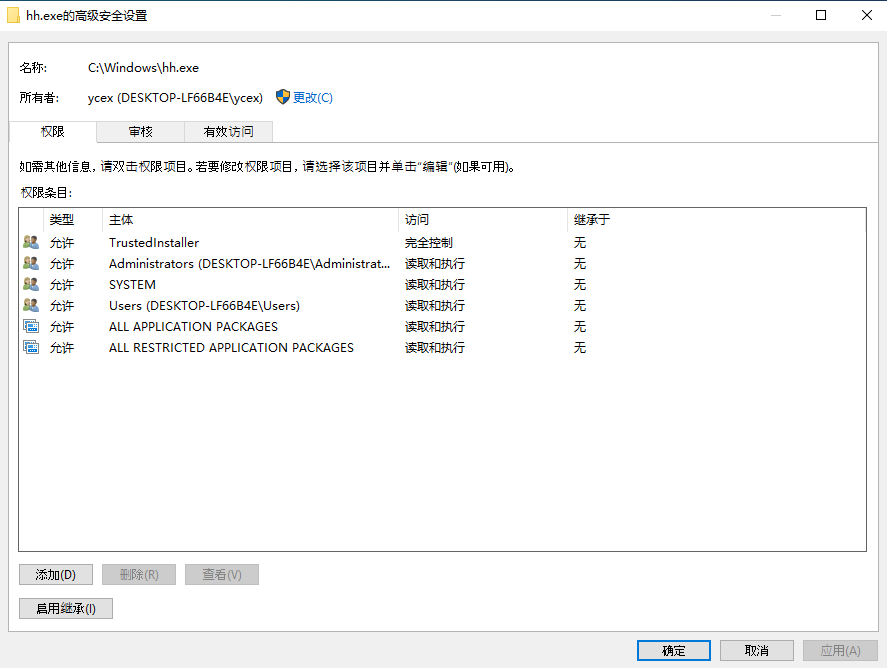
Task: Select the Administrators (DESKTOP-LF66B4E) entry
Action: (x=442, y=264)
